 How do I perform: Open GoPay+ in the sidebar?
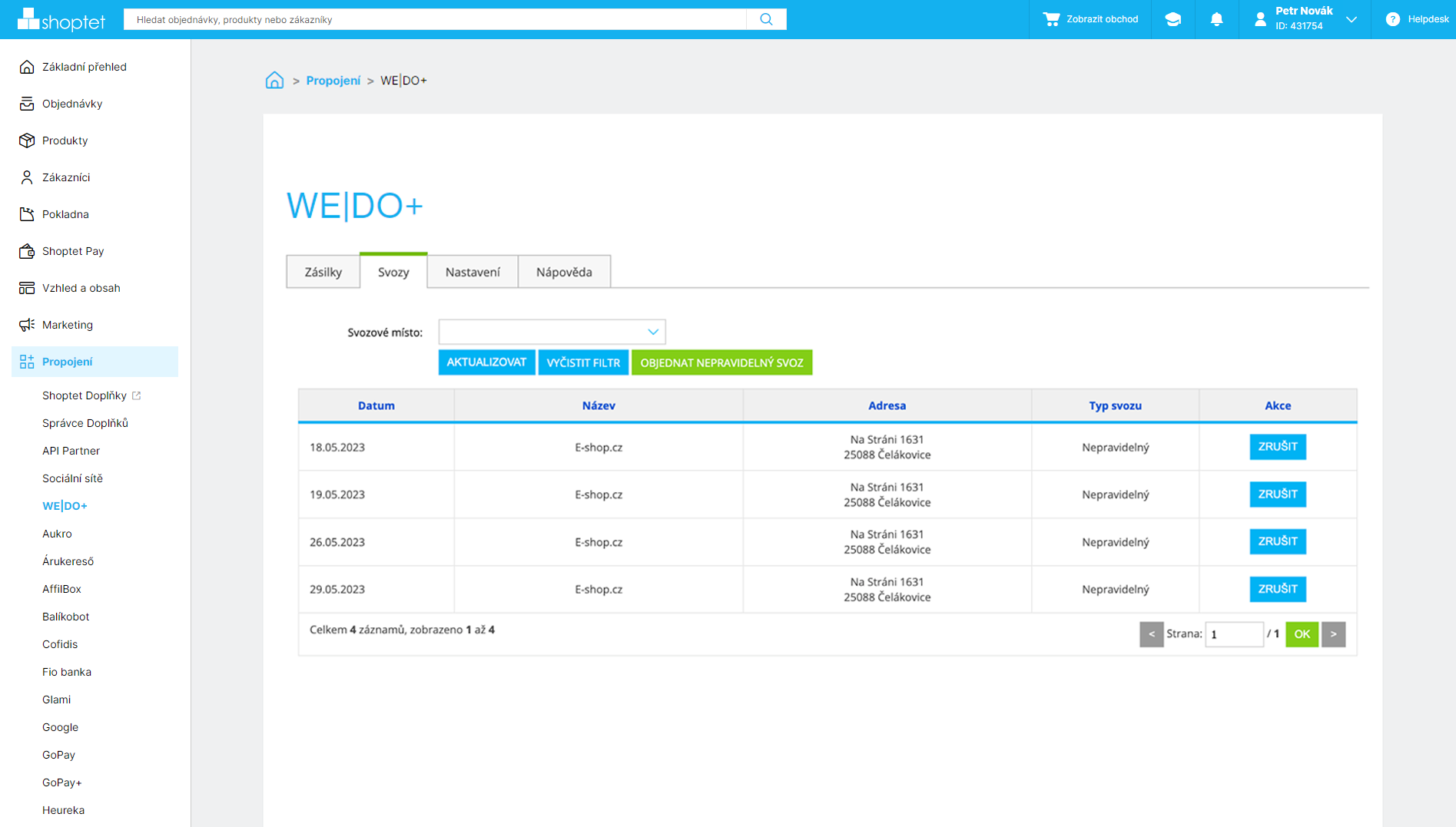[x=61, y=782]
